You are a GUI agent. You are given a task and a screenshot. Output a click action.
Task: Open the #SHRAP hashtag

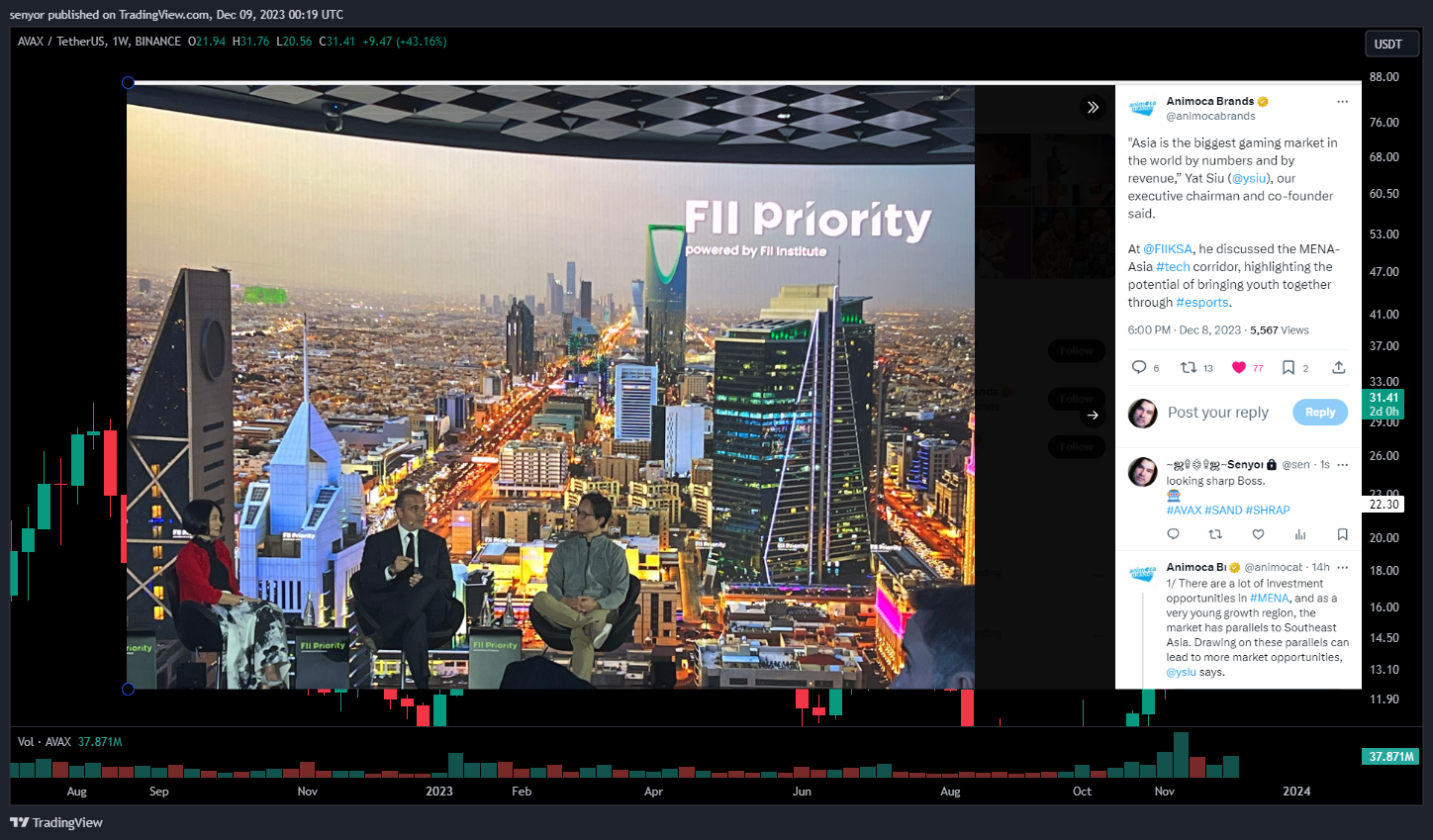[x=1268, y=511]
